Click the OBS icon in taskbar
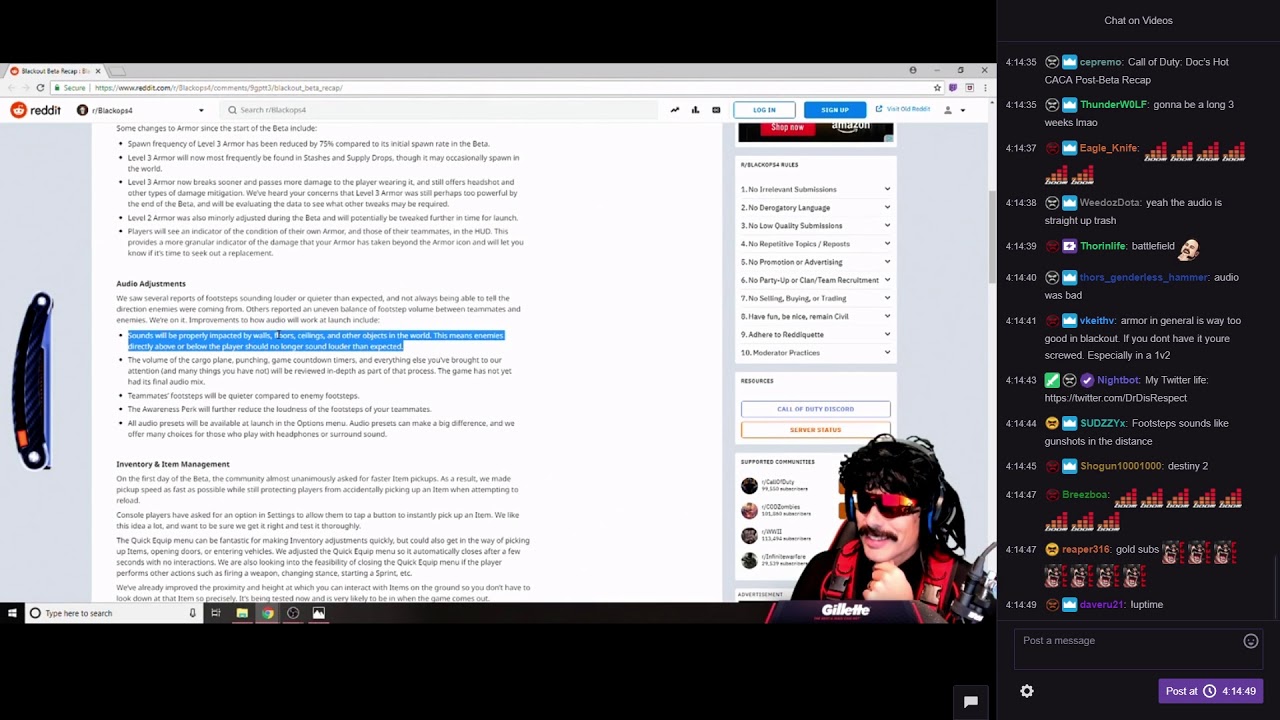 tap(293, 613)
